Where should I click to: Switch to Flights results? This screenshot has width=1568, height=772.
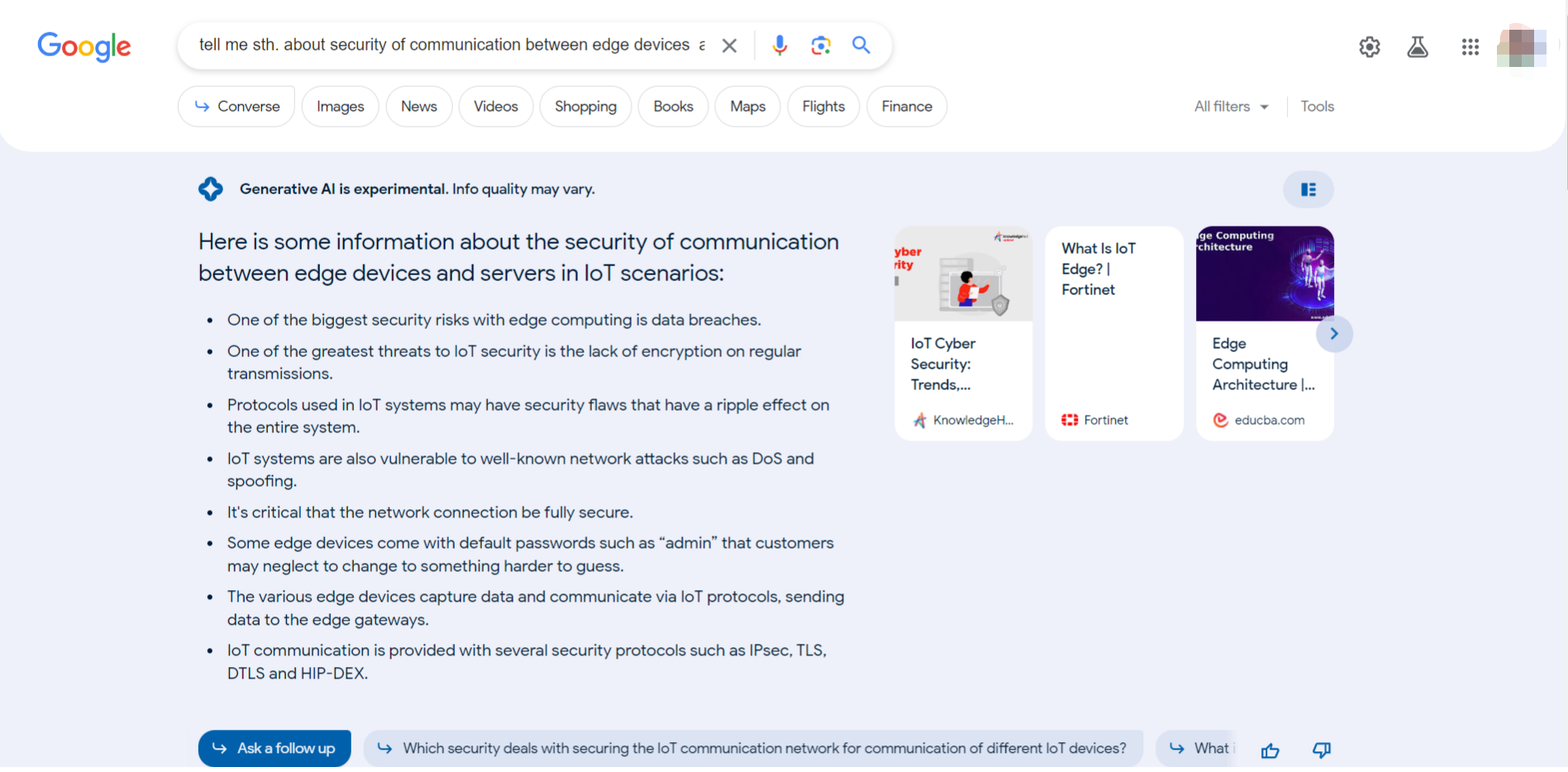coord(823,107)
